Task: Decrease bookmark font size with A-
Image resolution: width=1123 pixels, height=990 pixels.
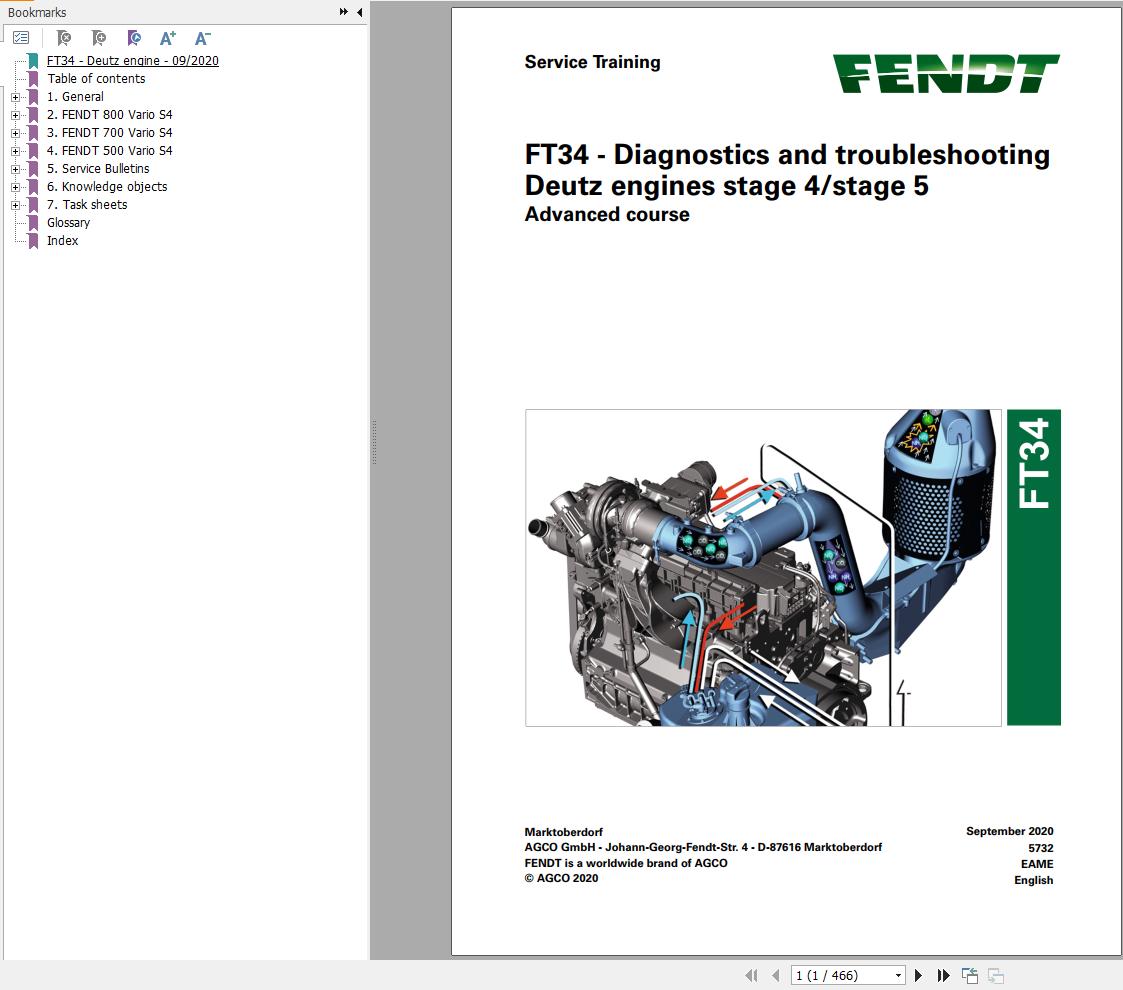Action: click(x=203, y=38)
